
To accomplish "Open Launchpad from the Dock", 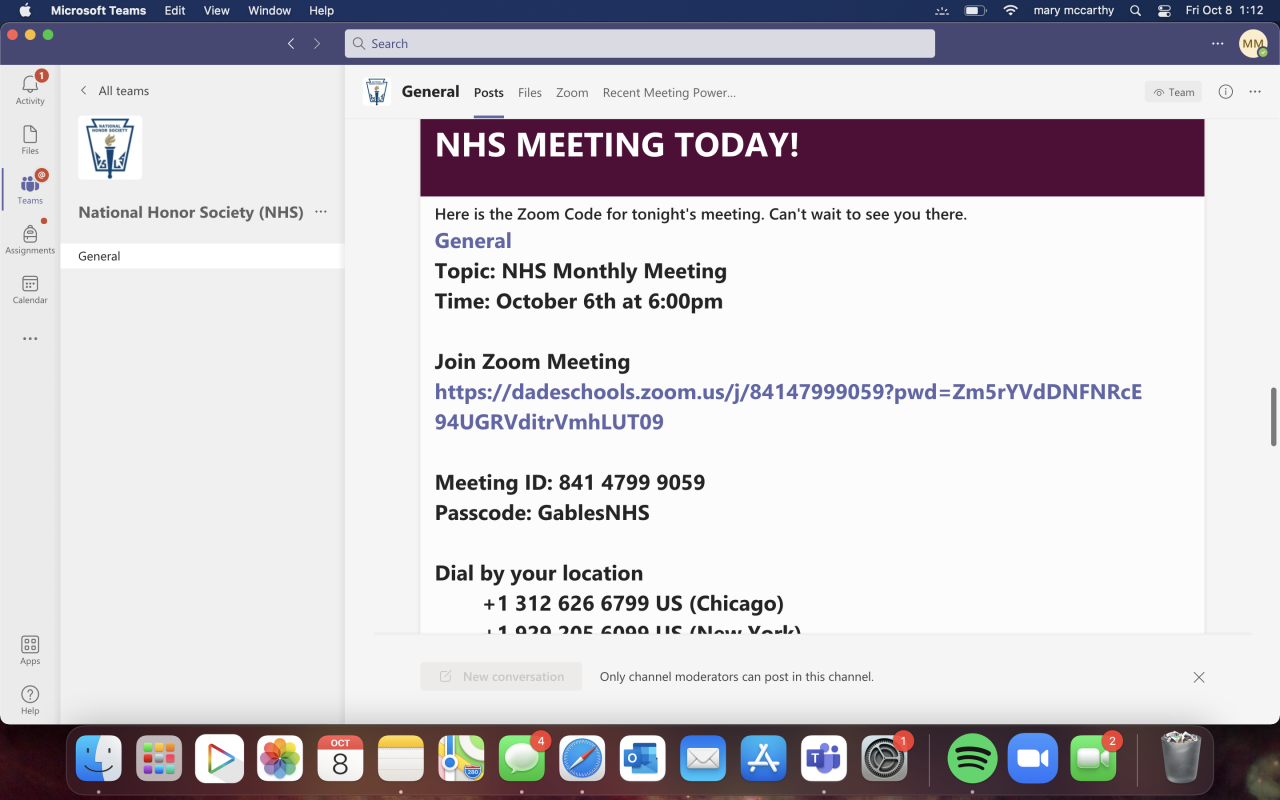I will point(159,759).
